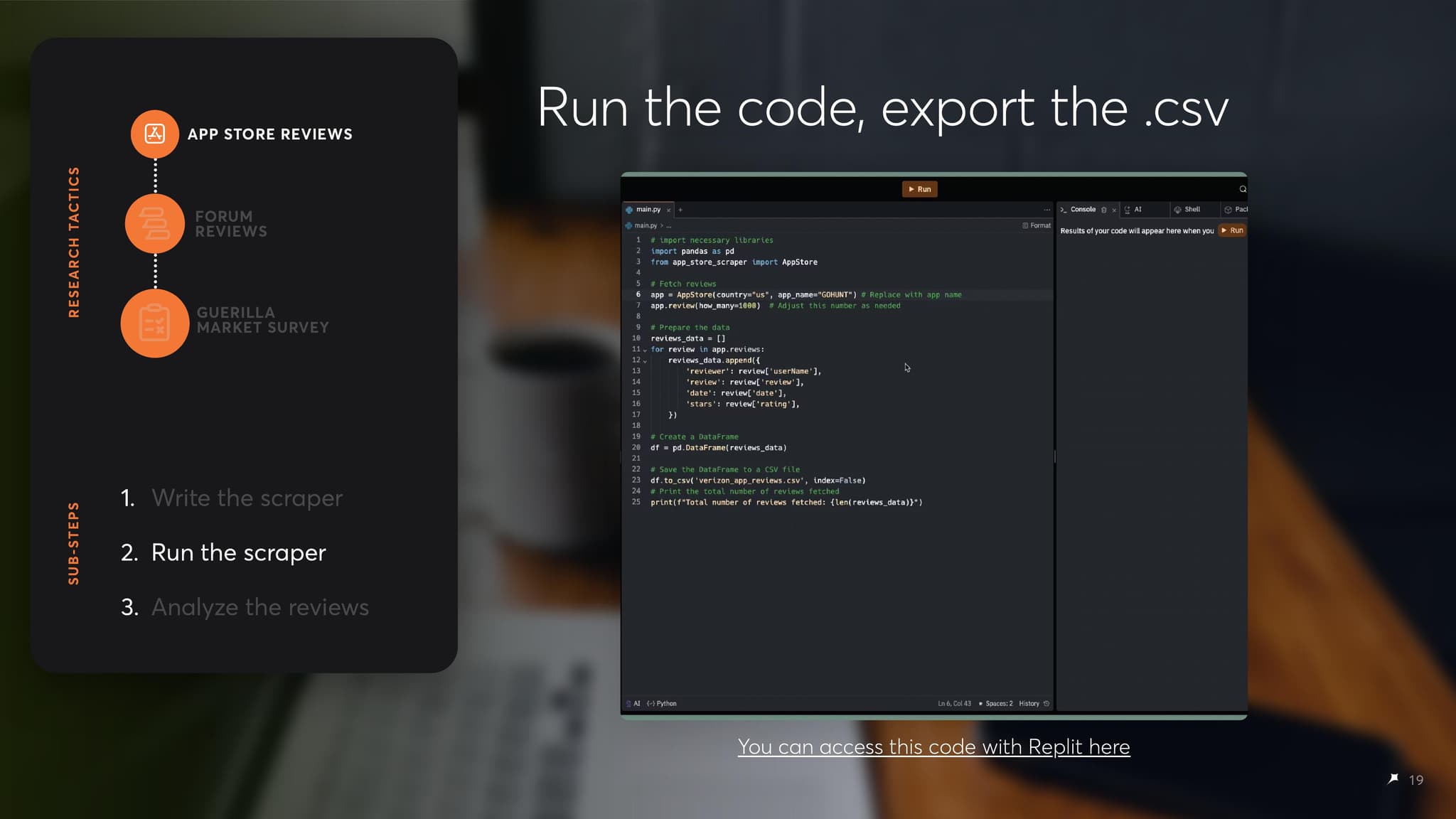Viewport: 1456px width, 819px height.
Task: Click the Guerilla Market Survey clipboard icon
Action: (x=155, y=323)
